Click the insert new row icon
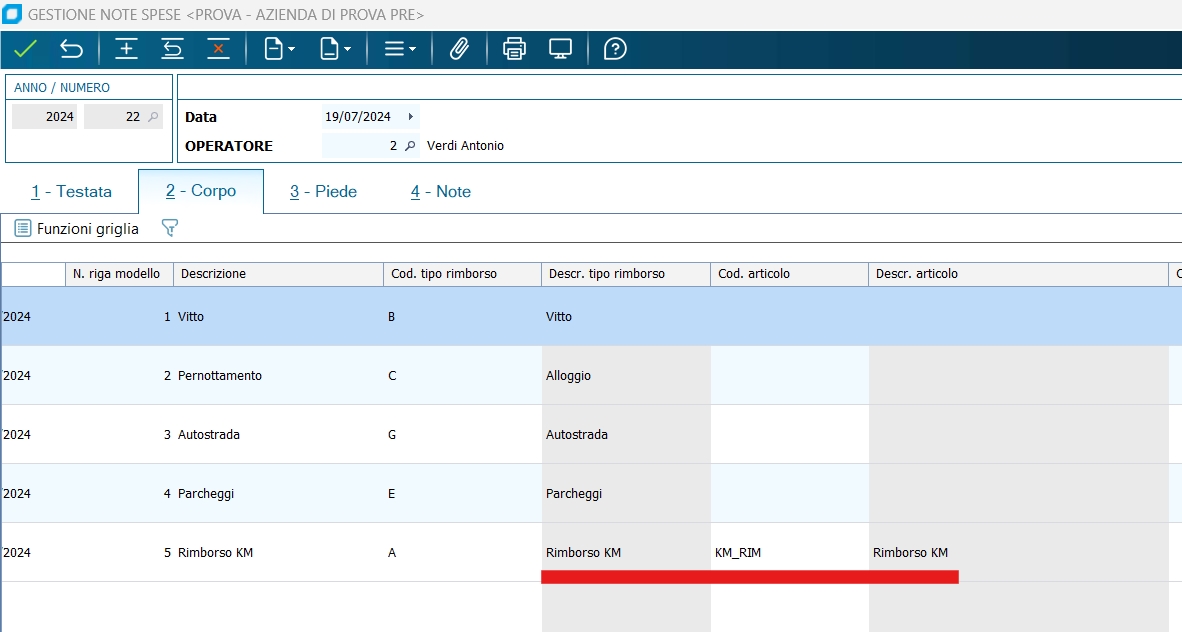Image resolution: width=1182 pixels, height=632 pixels. [x=126, y=49]
